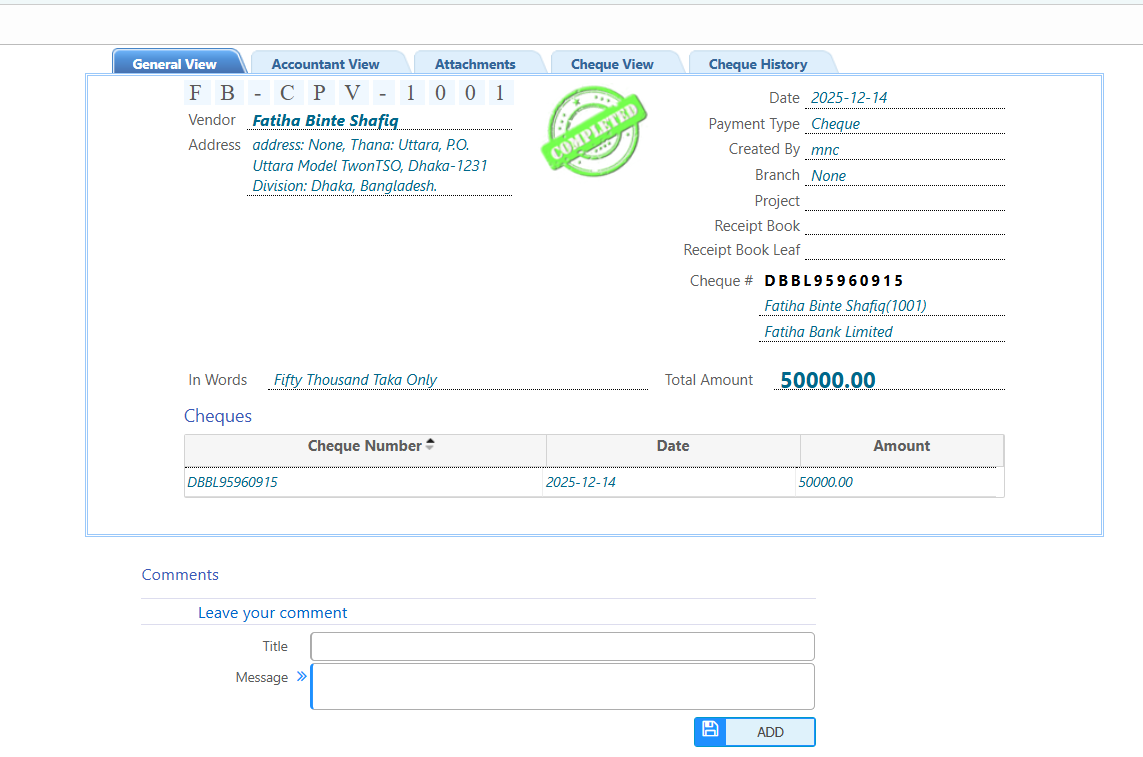This screenshot has height=757, width=1143.
Task: Switch to the General View tab
Action: 175,64
